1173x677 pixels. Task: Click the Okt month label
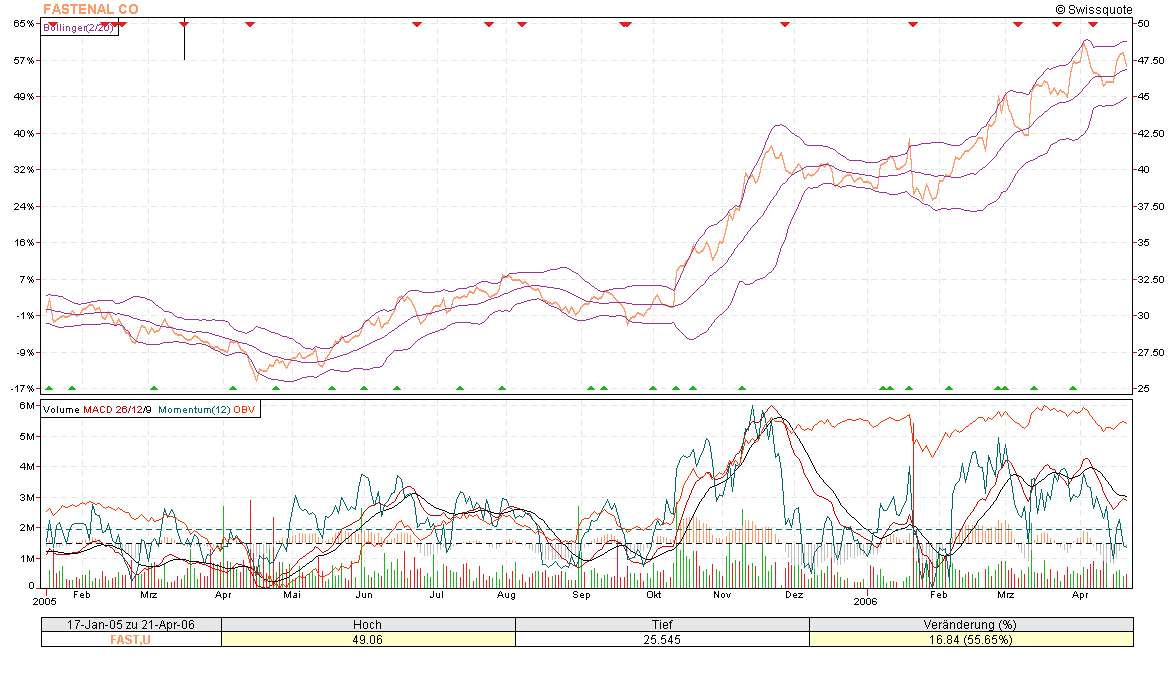(654, 595)
